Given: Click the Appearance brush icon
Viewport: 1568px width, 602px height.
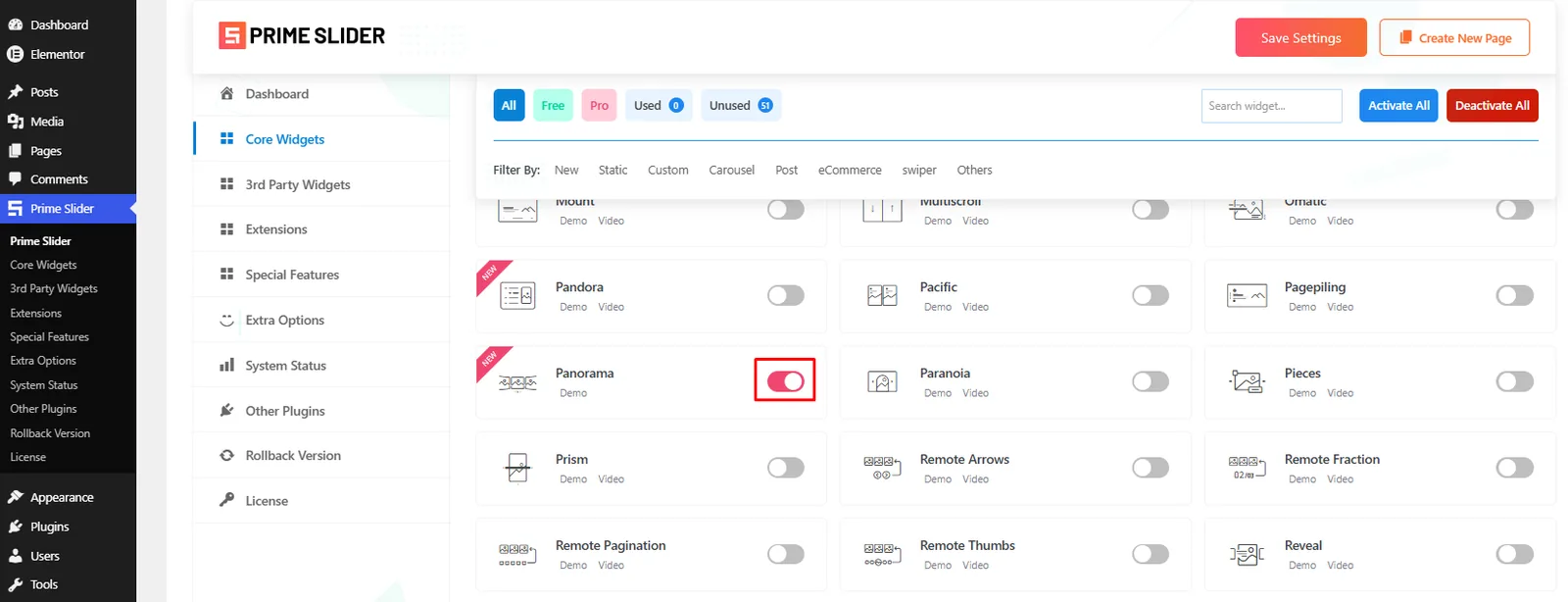Looking at the screenshot, I should [x=16, y=497].
